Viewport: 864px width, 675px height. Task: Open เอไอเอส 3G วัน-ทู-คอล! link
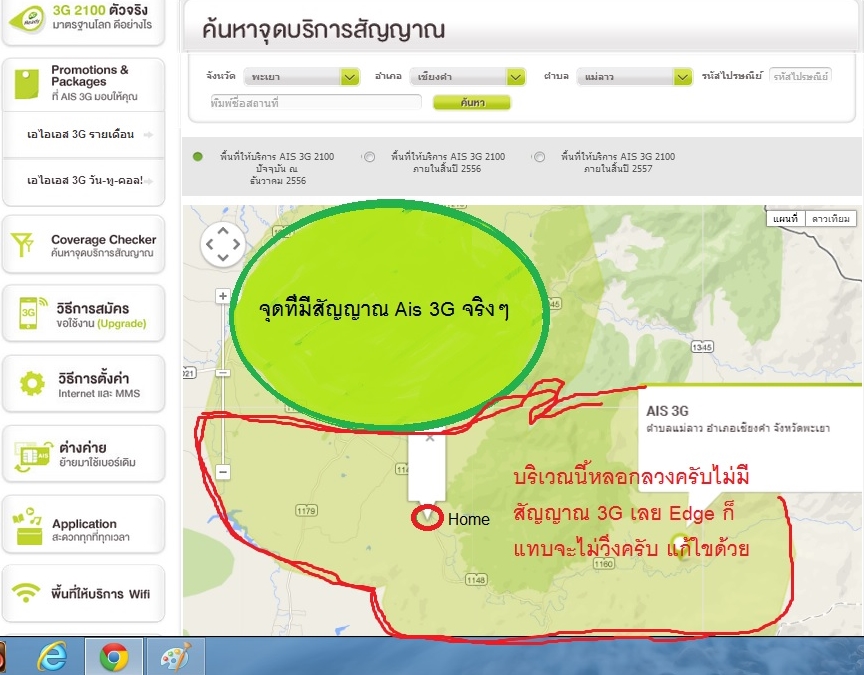coord(85,180)
